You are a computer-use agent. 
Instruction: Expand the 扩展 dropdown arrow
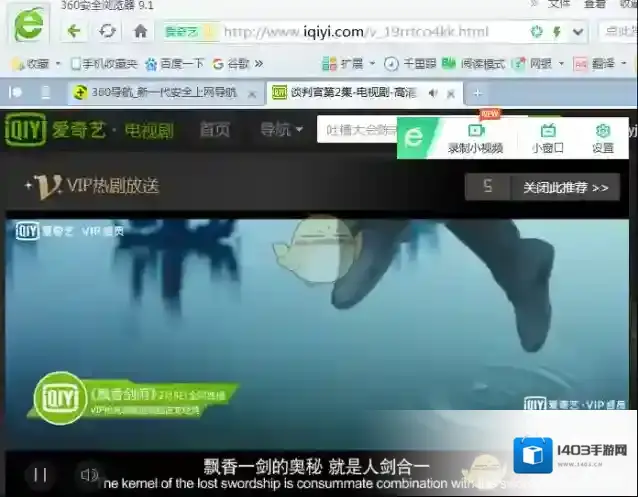pos(372,64)
